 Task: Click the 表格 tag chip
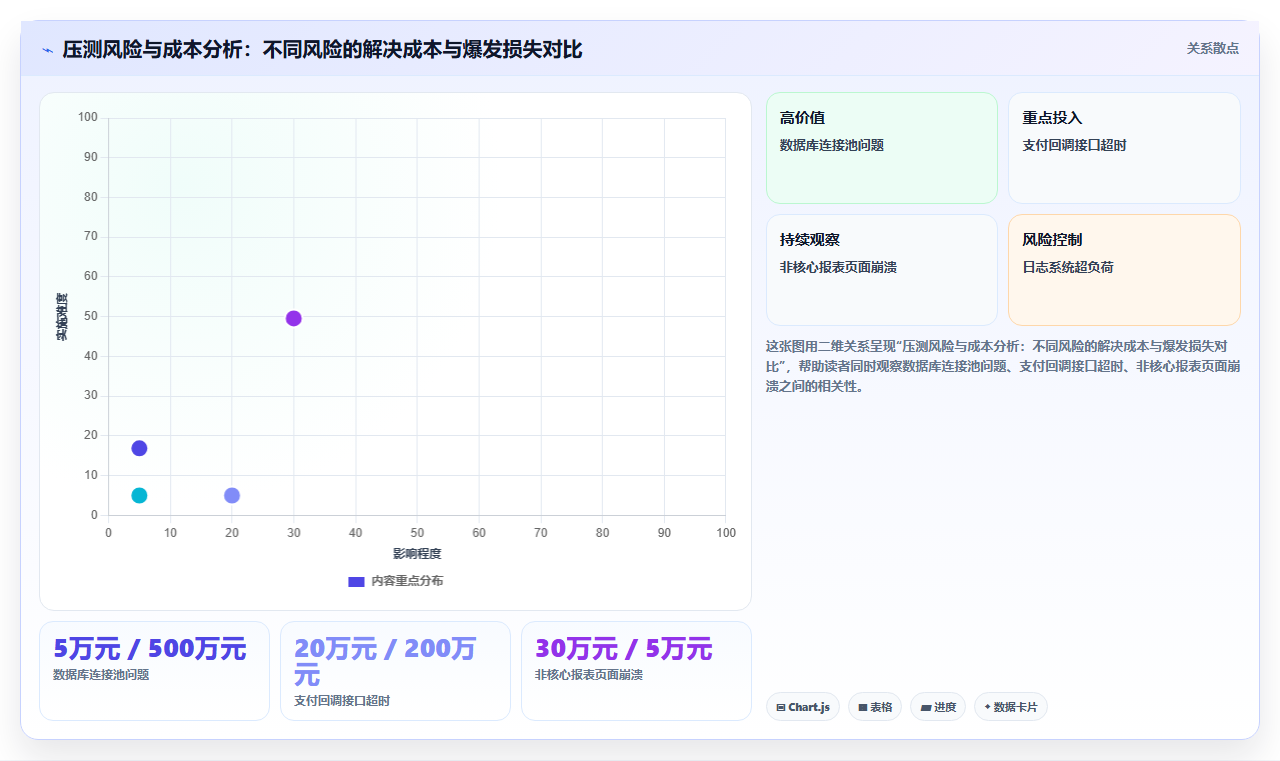click(875, 707)
